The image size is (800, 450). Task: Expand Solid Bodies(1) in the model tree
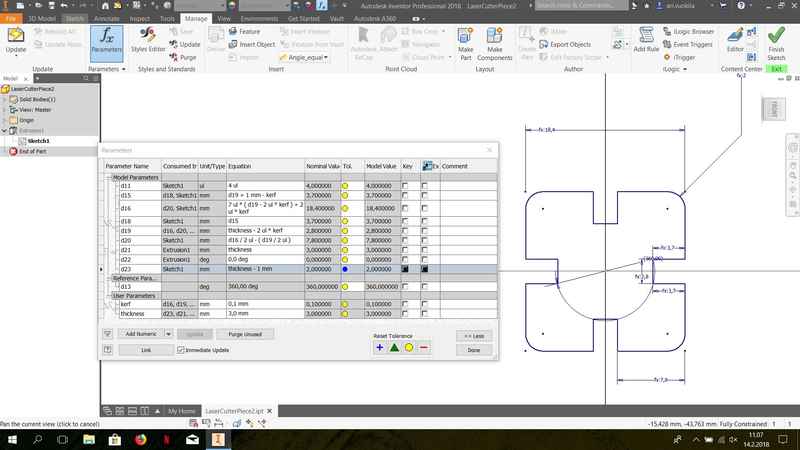click(5, 99)
